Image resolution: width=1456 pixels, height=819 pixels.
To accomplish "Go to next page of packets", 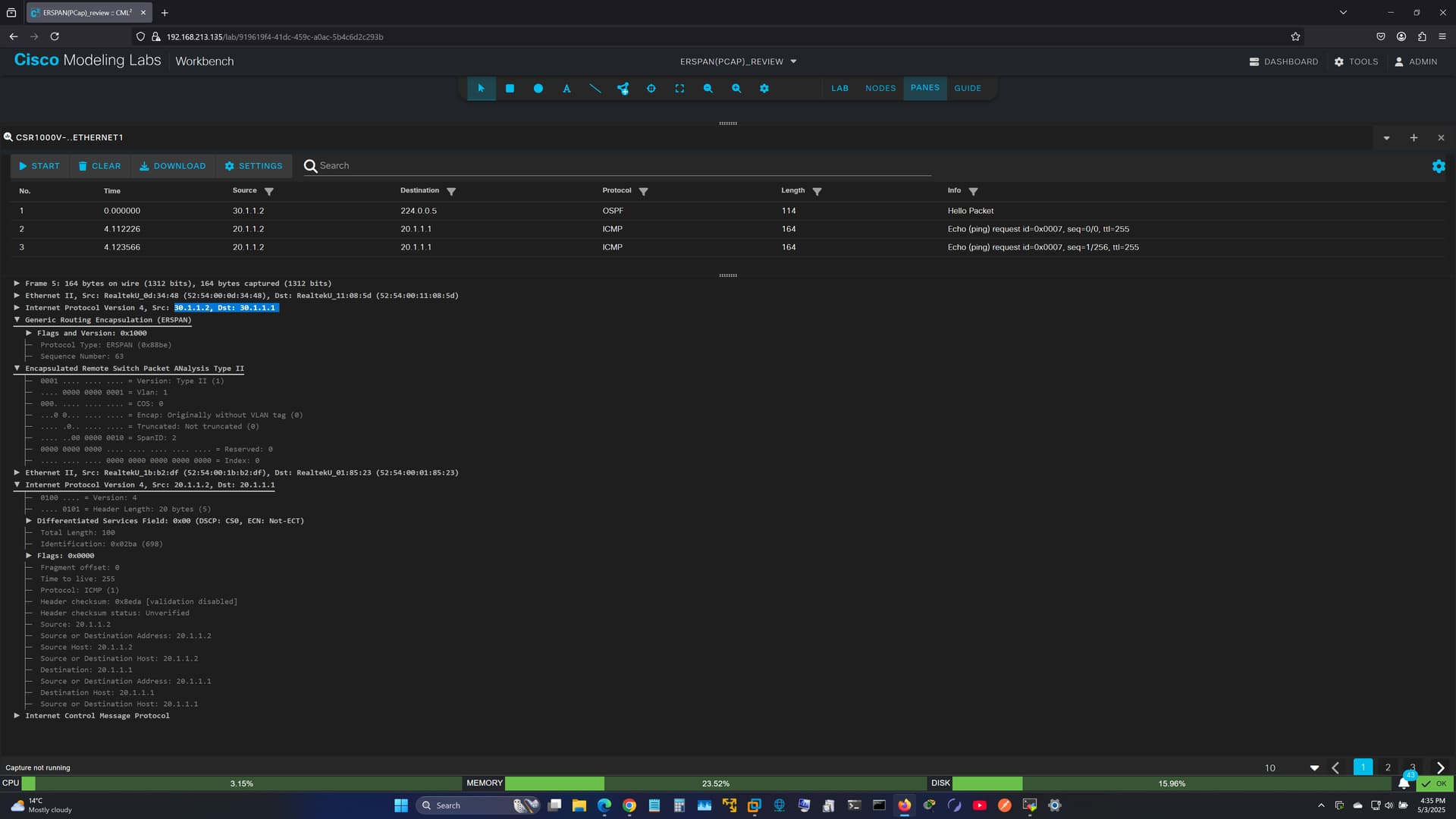I will 1440,767.
